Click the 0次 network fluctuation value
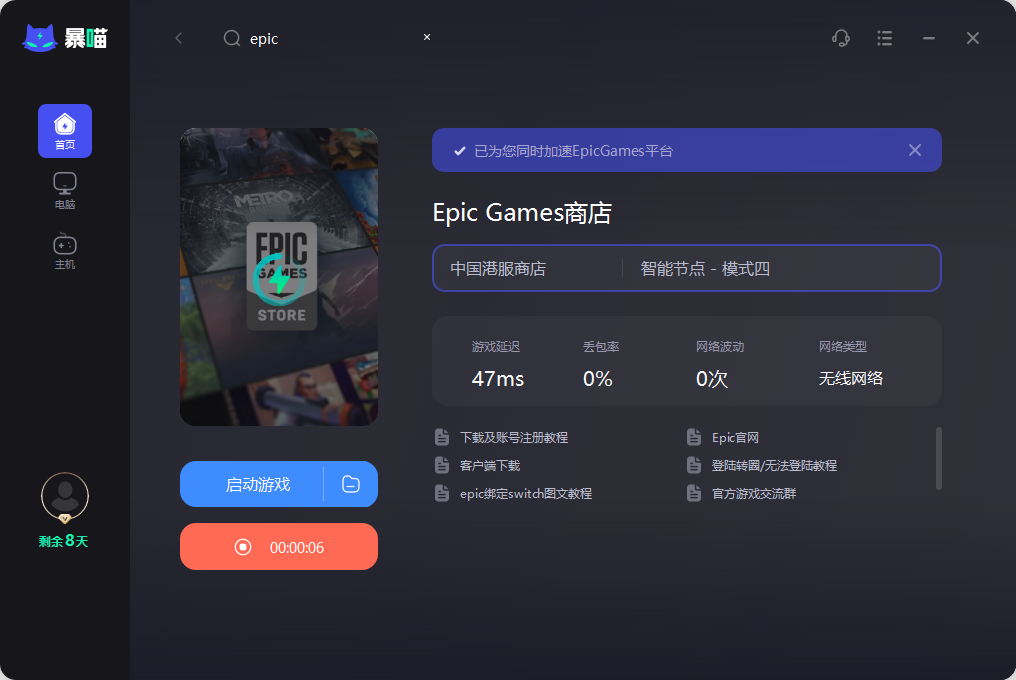 pyautogui.click(x=711, y=379)
